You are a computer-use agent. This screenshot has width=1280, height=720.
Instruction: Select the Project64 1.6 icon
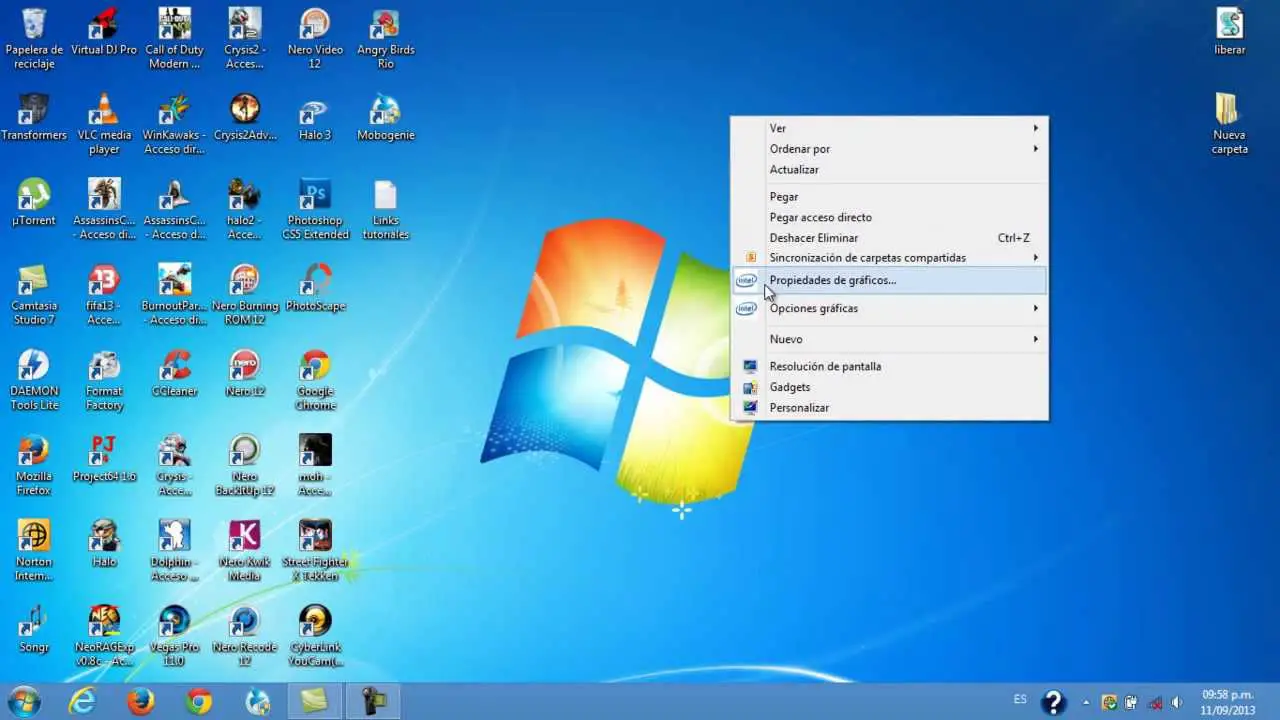point(104,459)
